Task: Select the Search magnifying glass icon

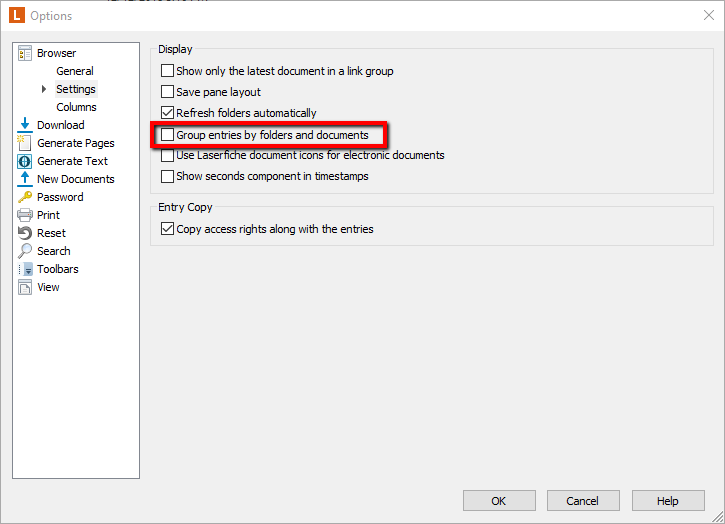Action: point(25,251)
